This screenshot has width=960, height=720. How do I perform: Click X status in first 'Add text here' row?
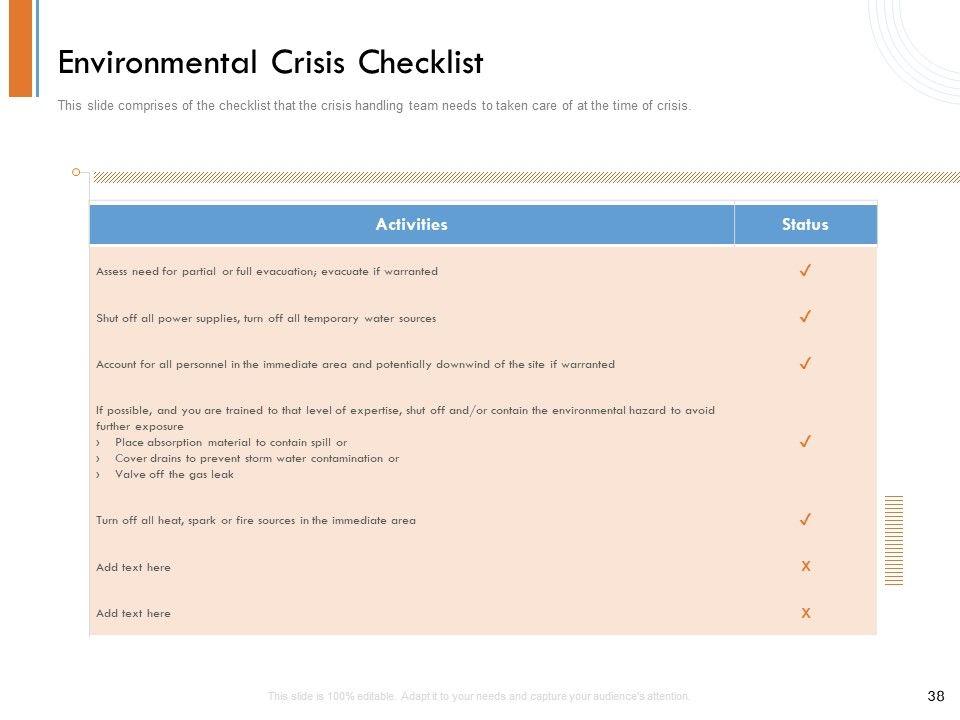[805, 566]
